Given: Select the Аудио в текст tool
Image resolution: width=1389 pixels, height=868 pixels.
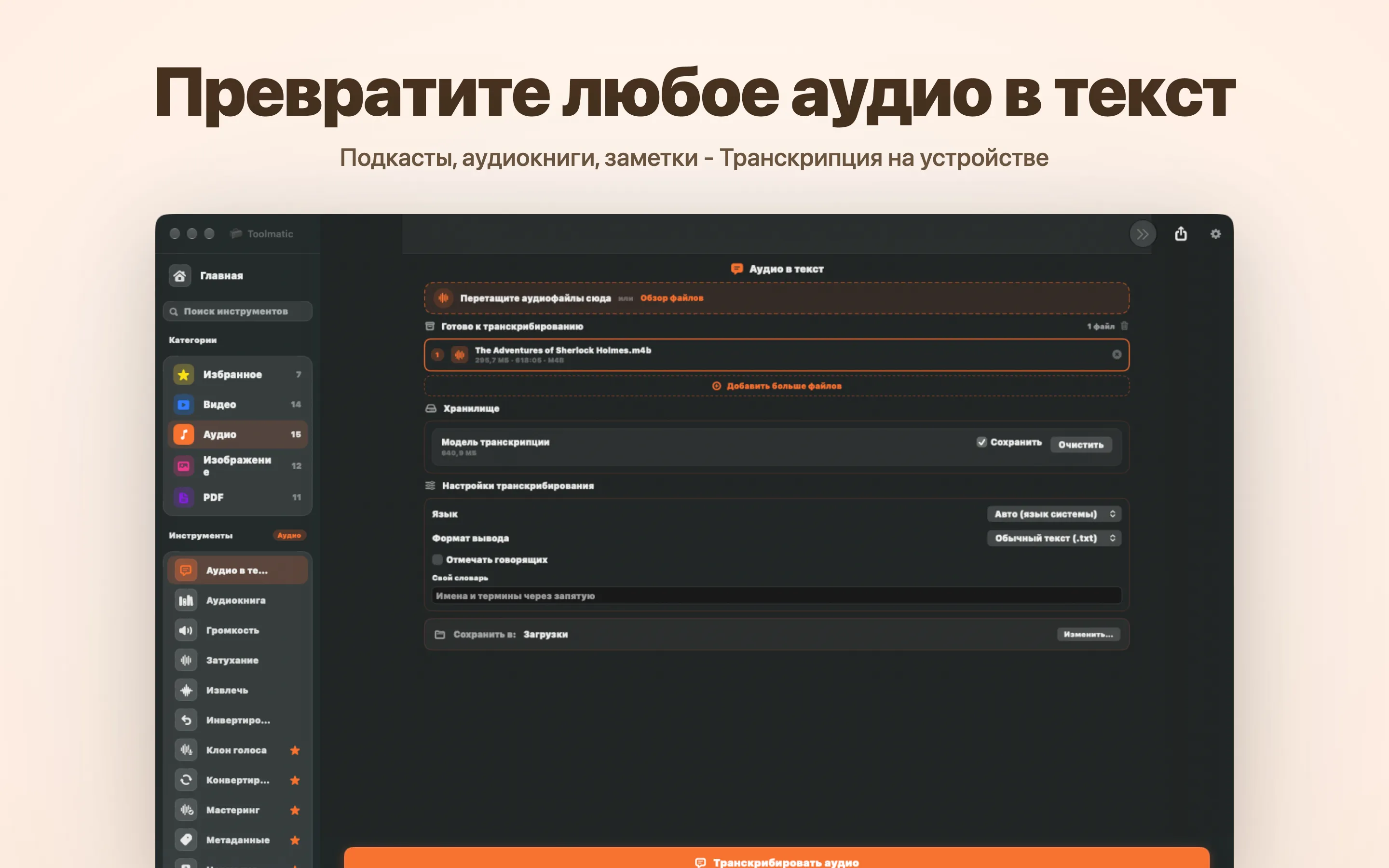Looking at the screenshot, I should click(x=238, y=570).
